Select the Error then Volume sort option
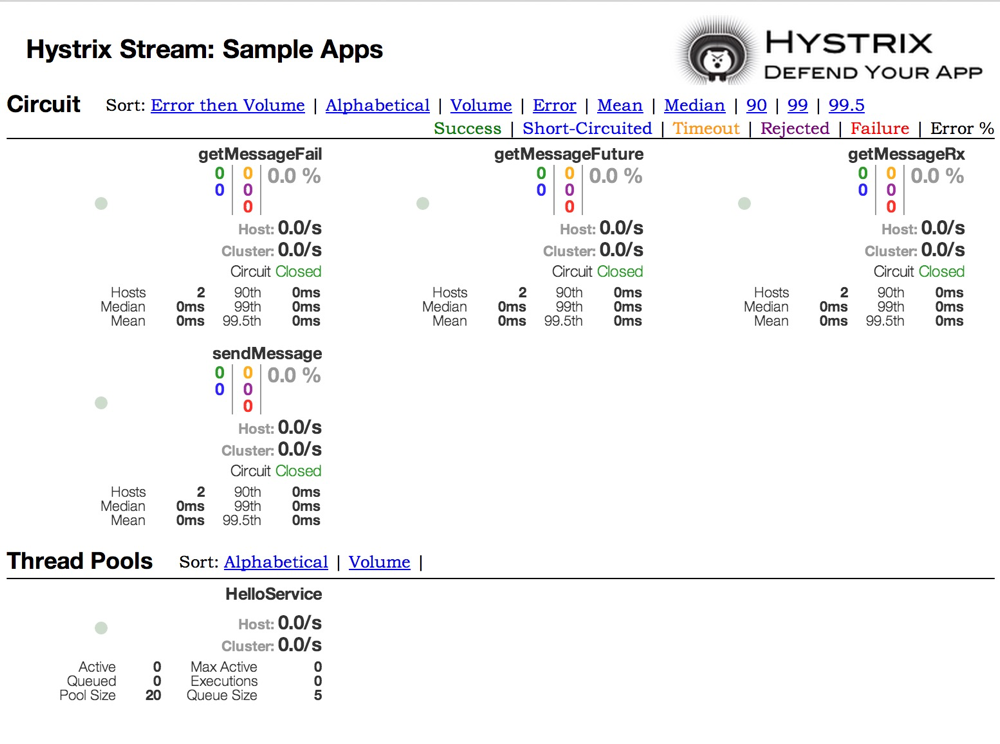 (x=227, y=105)
